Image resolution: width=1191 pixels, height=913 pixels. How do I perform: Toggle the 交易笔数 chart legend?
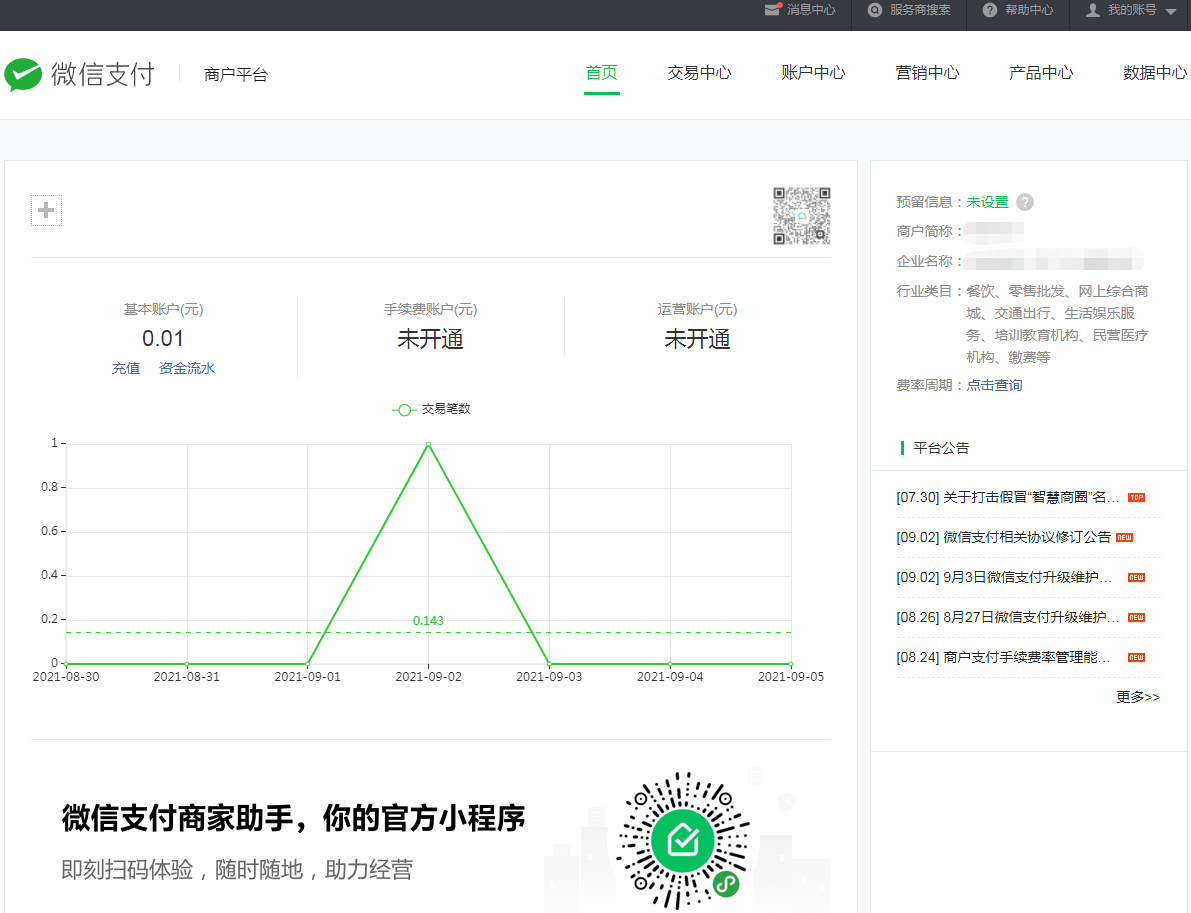[x=431, y=409]
